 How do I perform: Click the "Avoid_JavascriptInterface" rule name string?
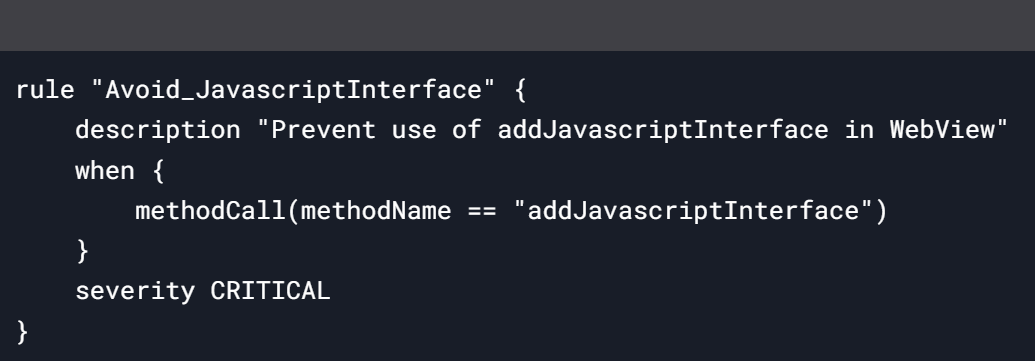click(x=293, y=90)
